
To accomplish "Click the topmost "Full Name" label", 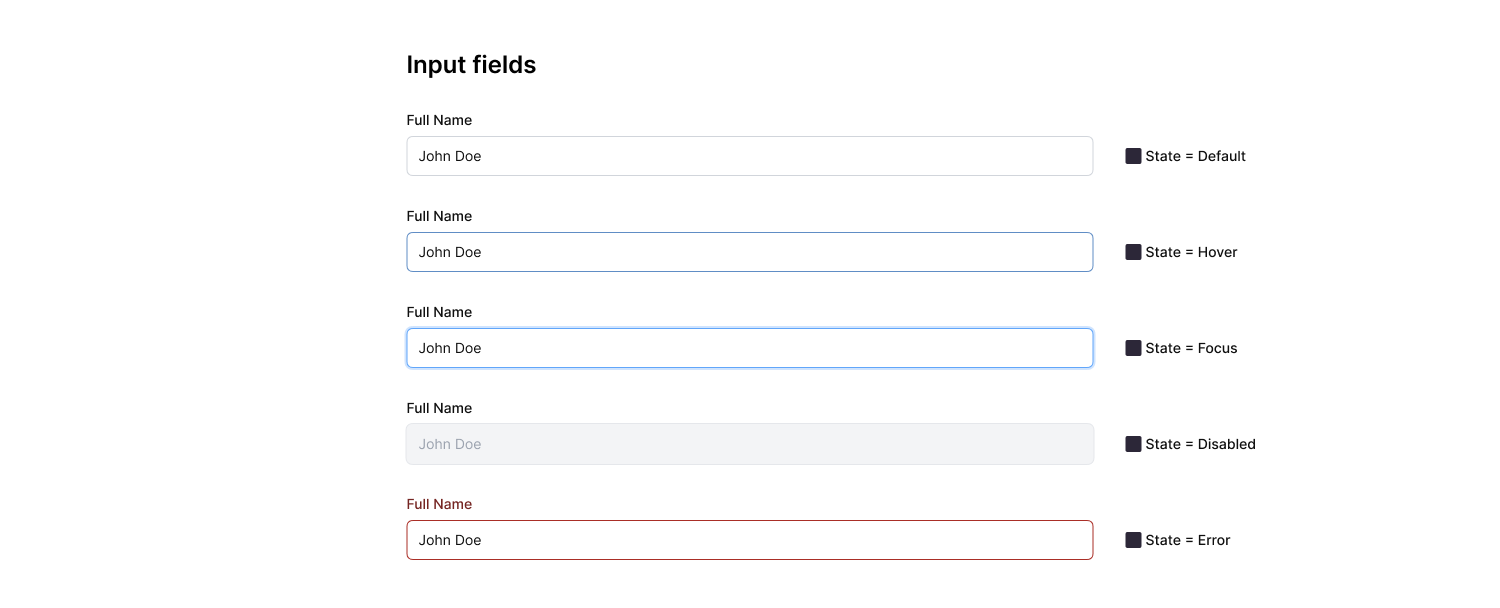I will click(439, 120).
